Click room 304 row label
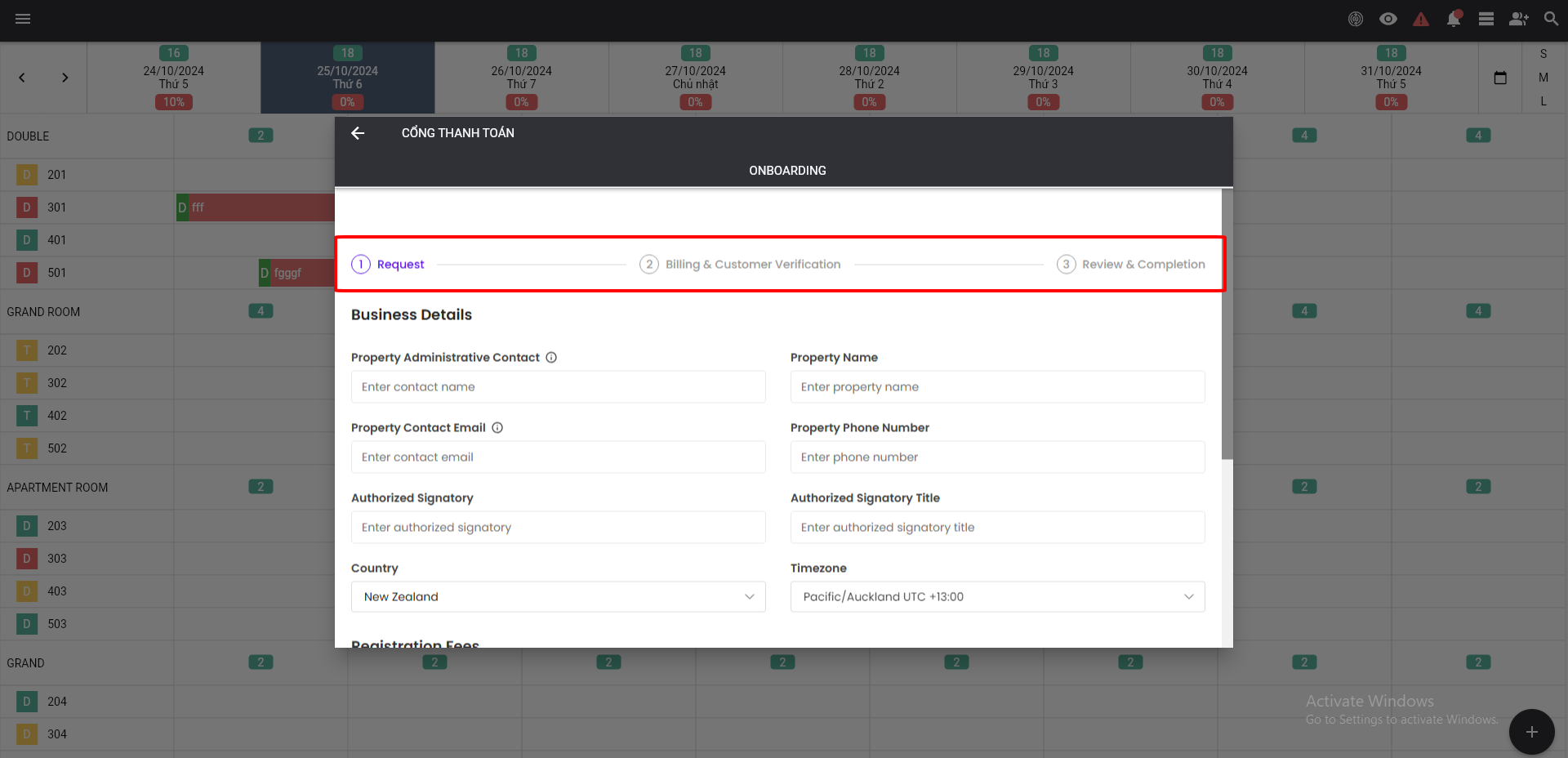The height and width of the screenshot is (758, 1568). click(57, 734)
